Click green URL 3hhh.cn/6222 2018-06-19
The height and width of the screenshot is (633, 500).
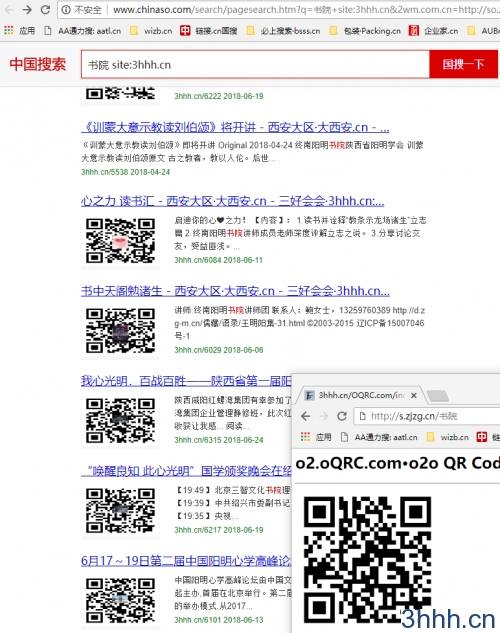click(219, 96)
